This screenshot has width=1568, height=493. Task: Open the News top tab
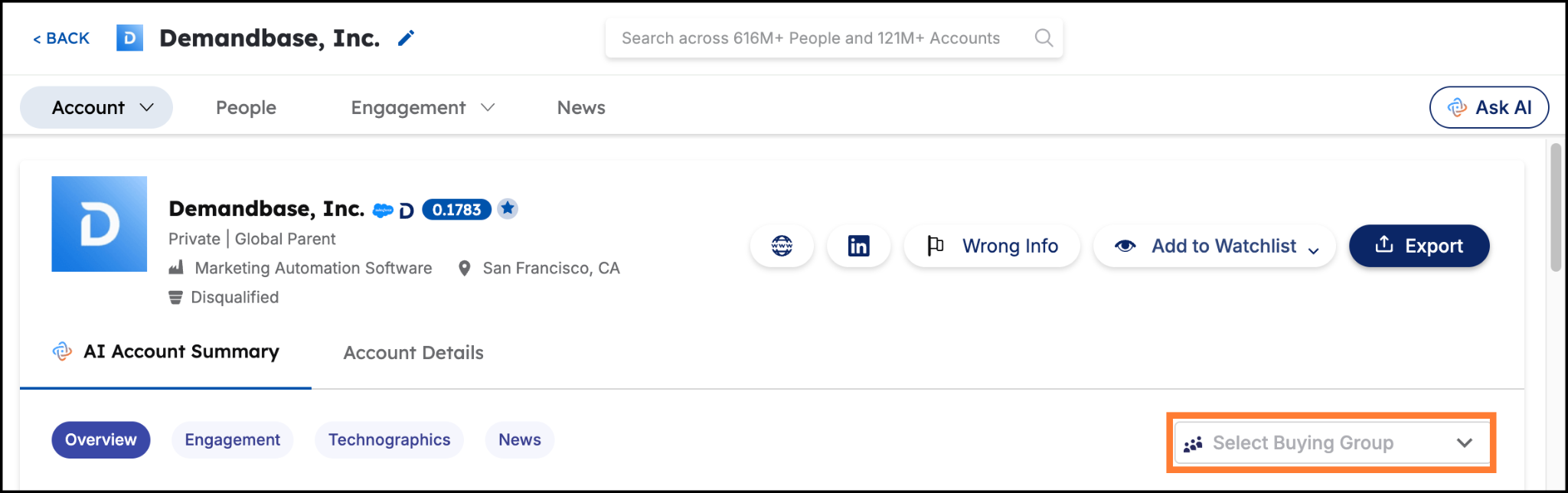click(x=581, y=108)
